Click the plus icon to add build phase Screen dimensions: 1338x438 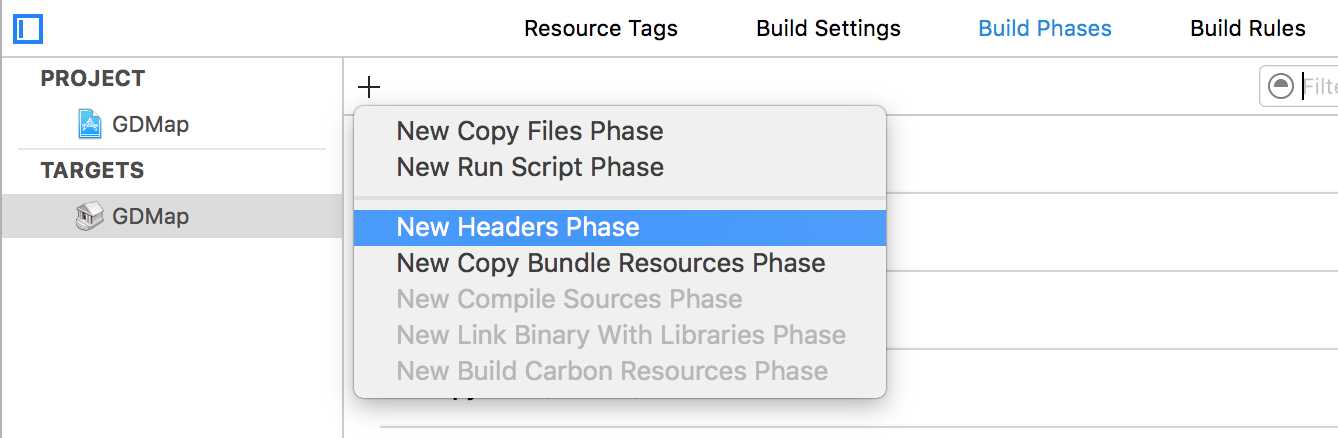coord(369,87)
